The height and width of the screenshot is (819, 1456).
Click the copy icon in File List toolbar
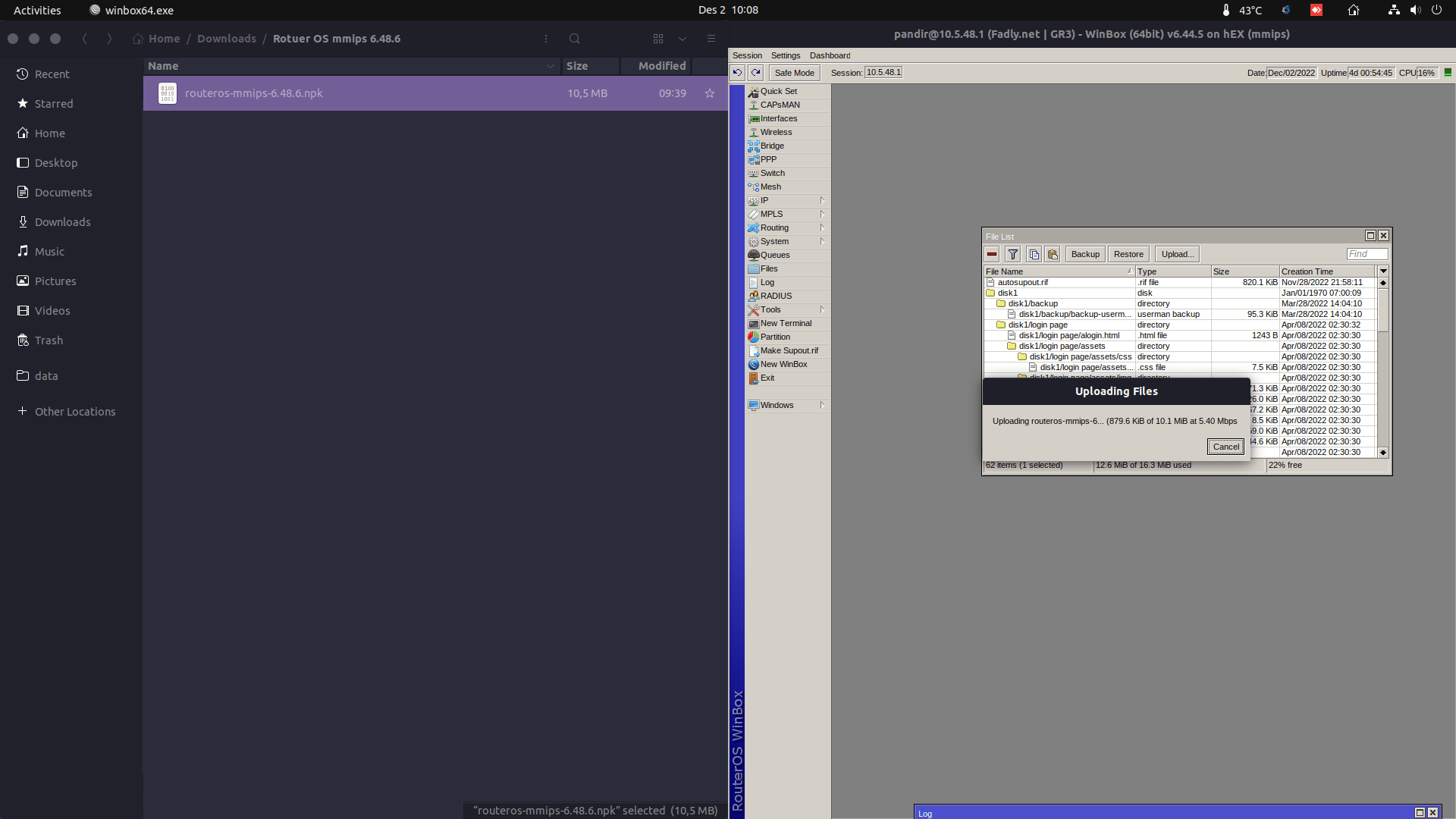1034,254
